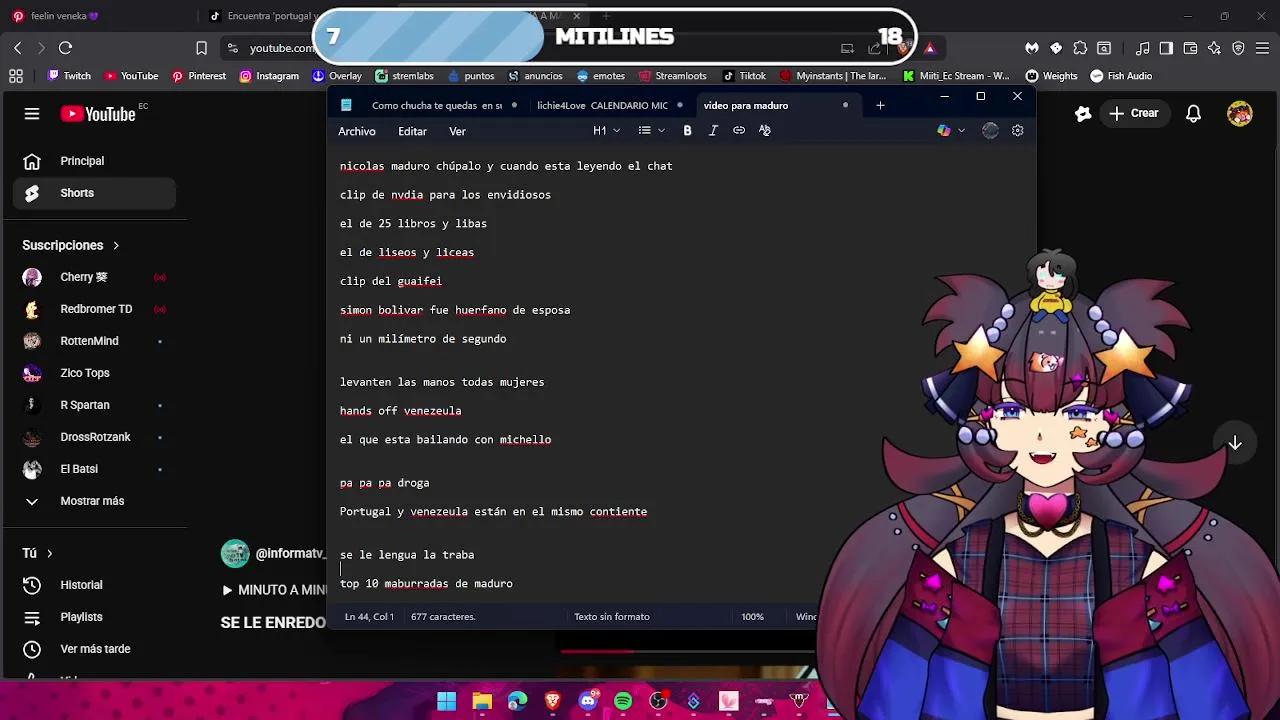Expand Suscripciones section chevron
1280x720 pixels.
116,245
